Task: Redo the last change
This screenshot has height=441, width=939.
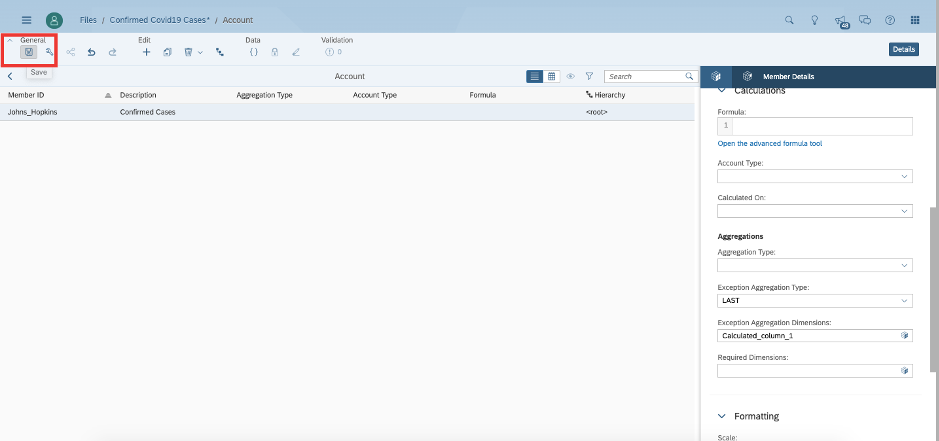Action: 112,52
